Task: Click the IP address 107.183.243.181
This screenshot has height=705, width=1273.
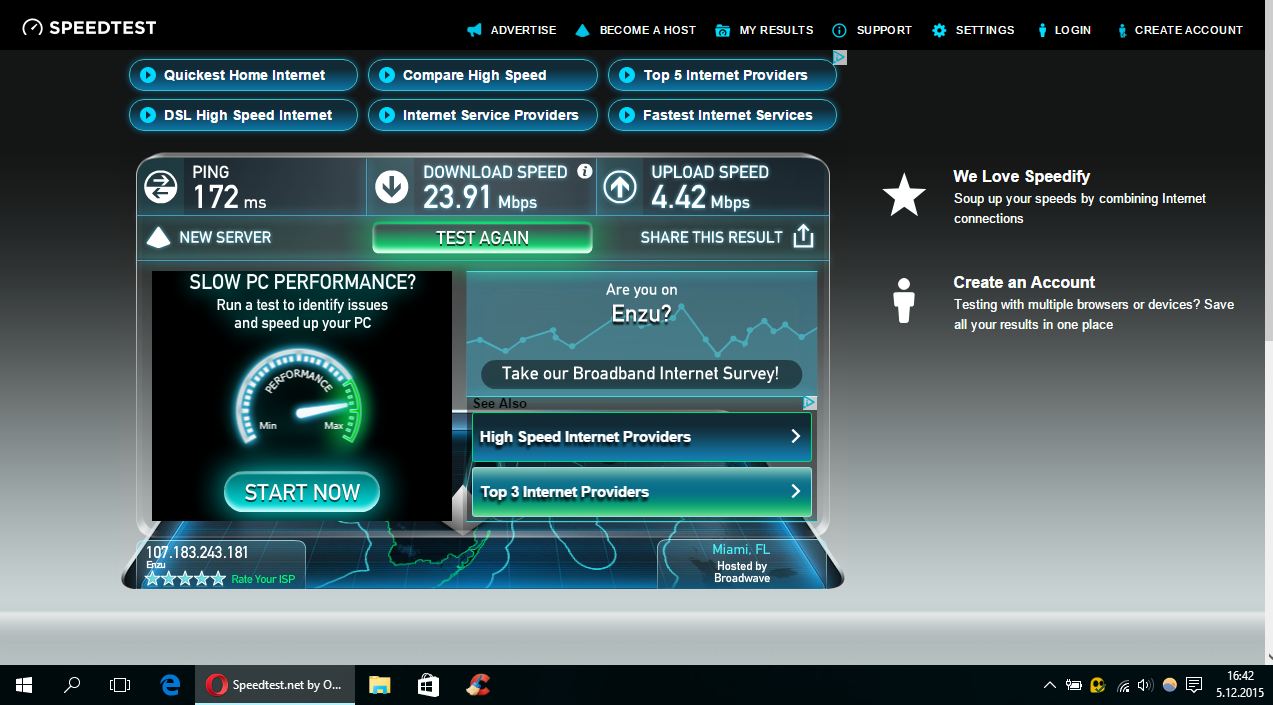Action: pos(197,552)
